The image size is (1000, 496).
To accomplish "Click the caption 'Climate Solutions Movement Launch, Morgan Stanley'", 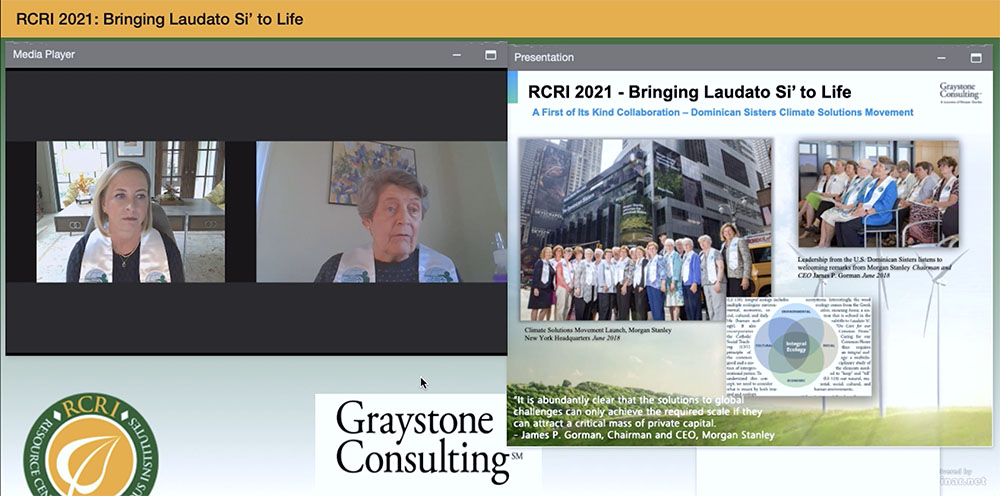I will (598, 330).
